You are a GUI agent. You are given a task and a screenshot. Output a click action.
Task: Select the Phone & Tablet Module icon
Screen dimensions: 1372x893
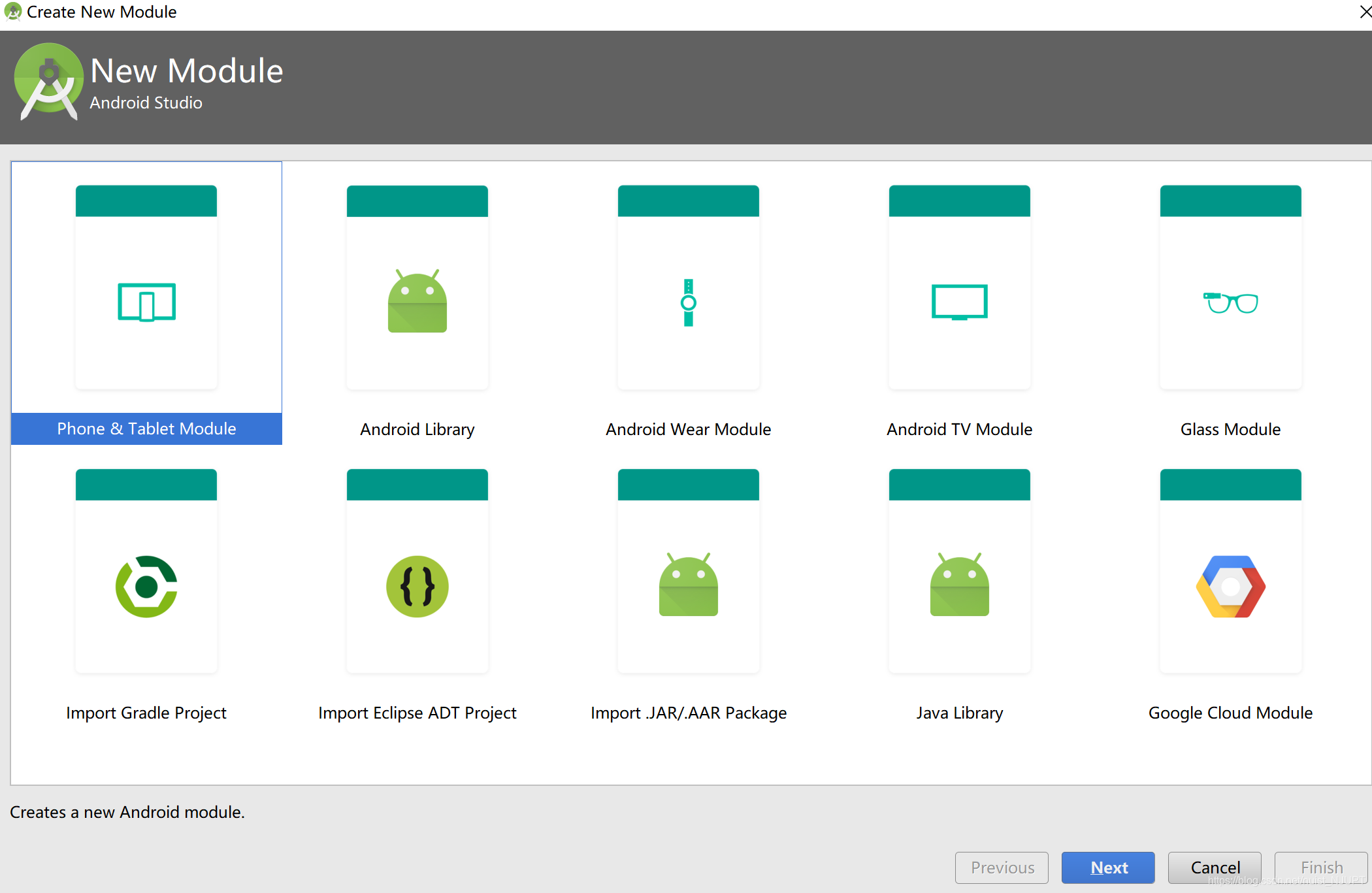point(146,302)
